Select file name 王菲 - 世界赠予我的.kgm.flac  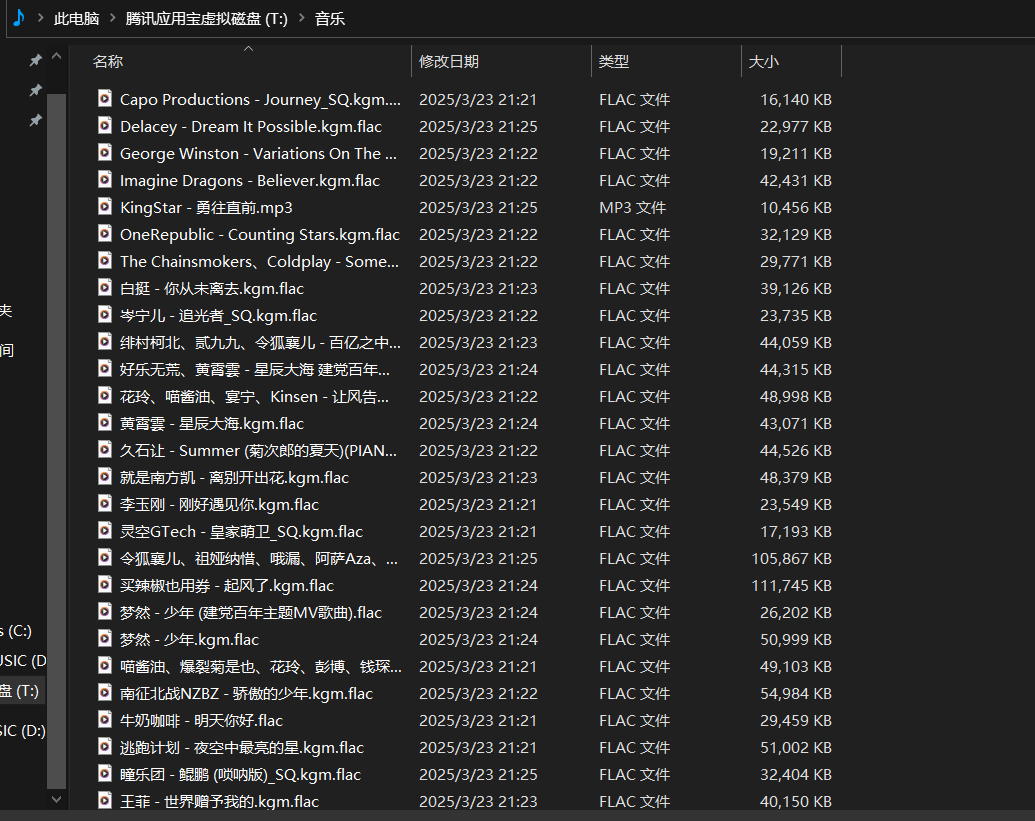219,802
